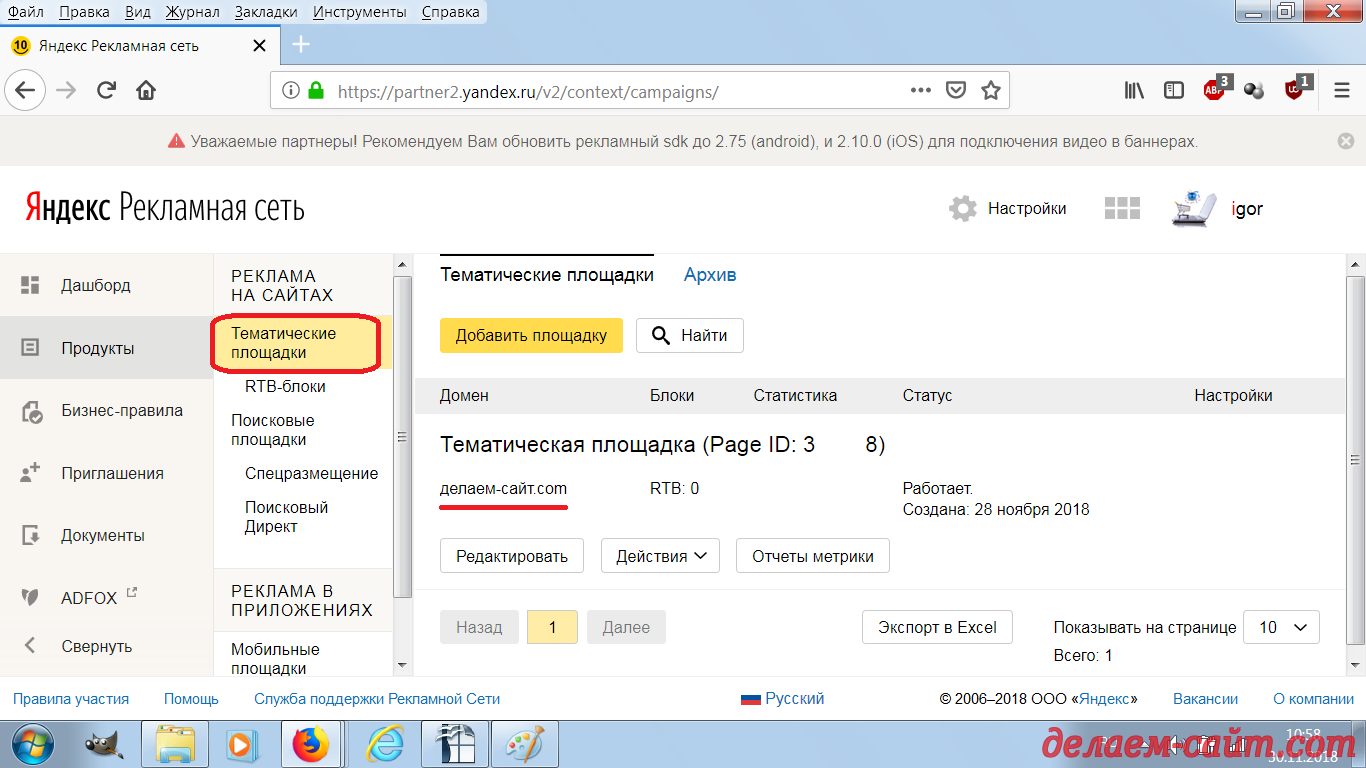
Task: Click the Добавить площадку button
Action: pyautogui.click(x=531, y=335)
